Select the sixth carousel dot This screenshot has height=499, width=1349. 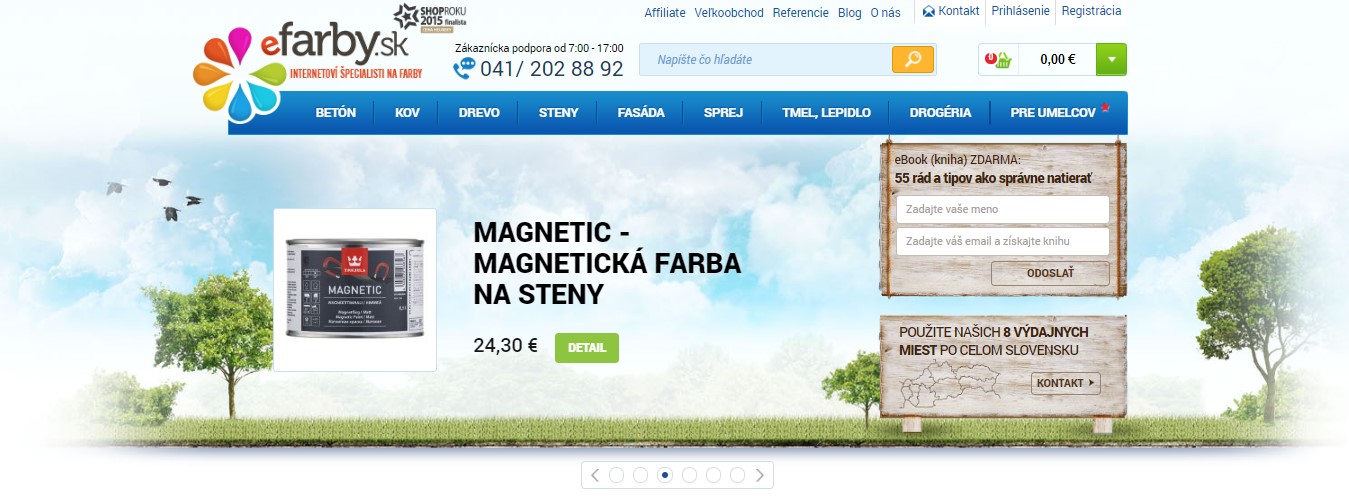click(737, 475)
